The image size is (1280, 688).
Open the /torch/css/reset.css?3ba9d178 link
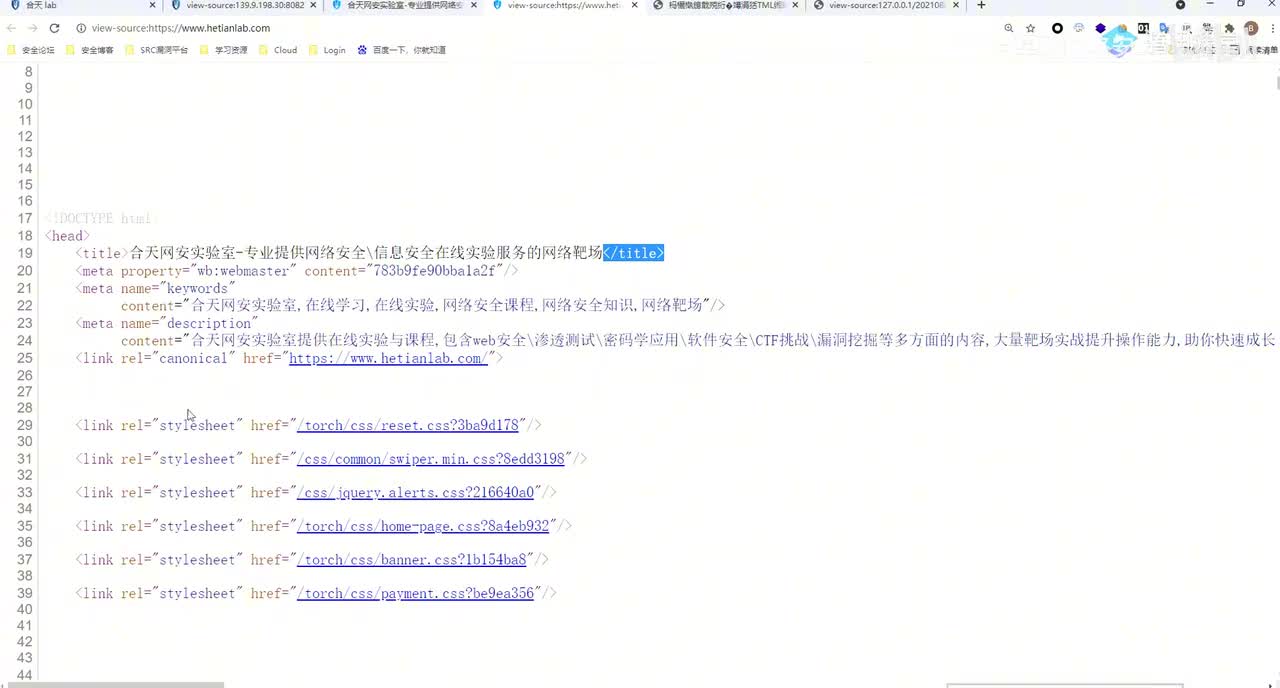408,425
